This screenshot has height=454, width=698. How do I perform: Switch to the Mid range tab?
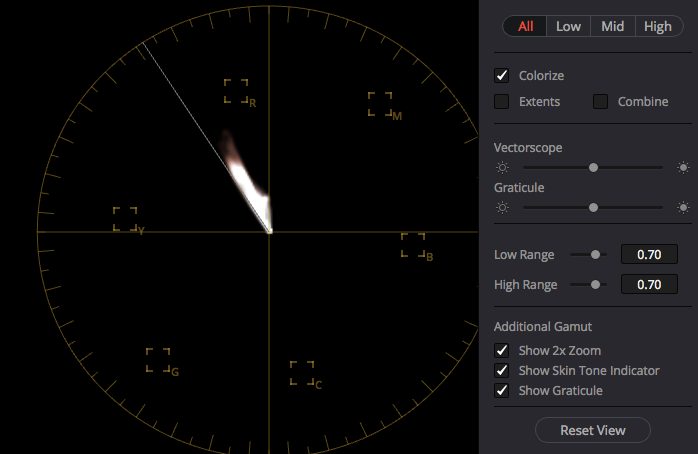click(x=613, y=27)
